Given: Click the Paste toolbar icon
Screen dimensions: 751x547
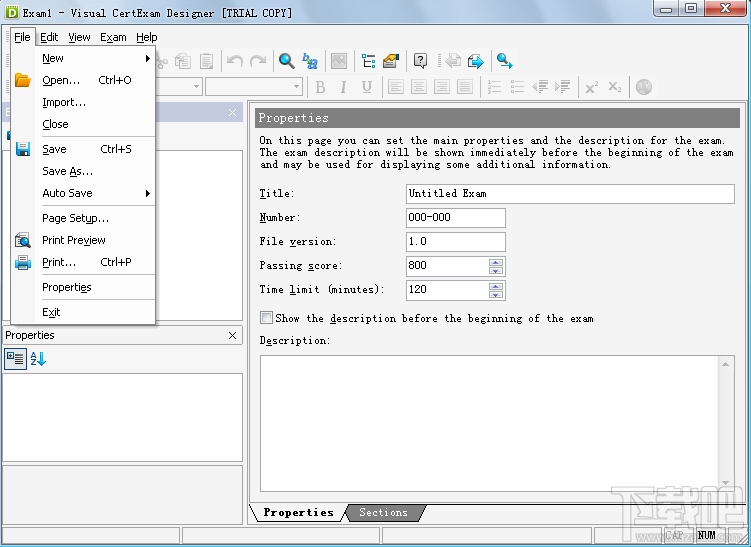Looking at the screenshot, I should pyautogui.click(x=206, y=61).
